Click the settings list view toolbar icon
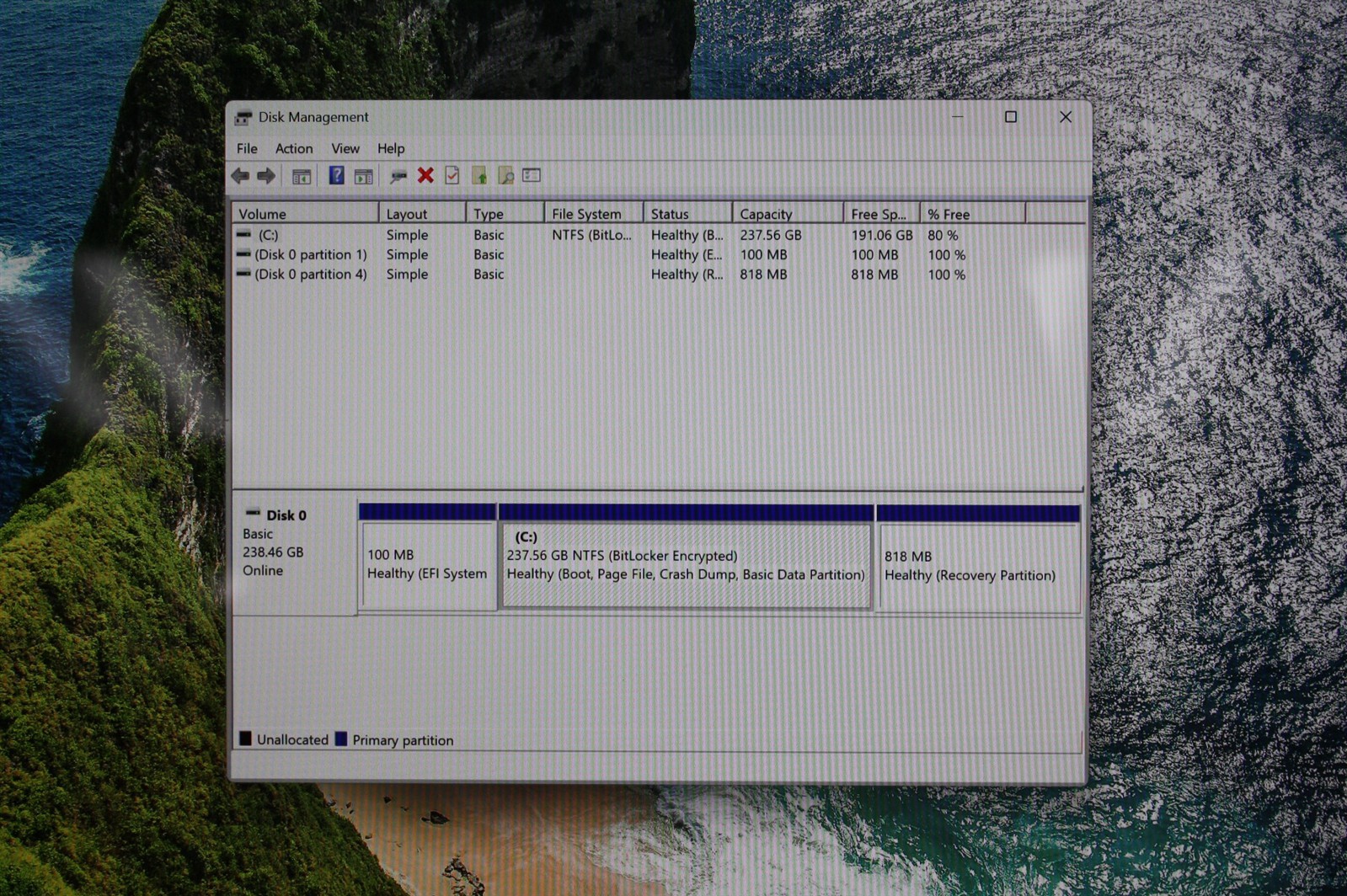This screenshot has height=896, width=1347. (532, 175)
